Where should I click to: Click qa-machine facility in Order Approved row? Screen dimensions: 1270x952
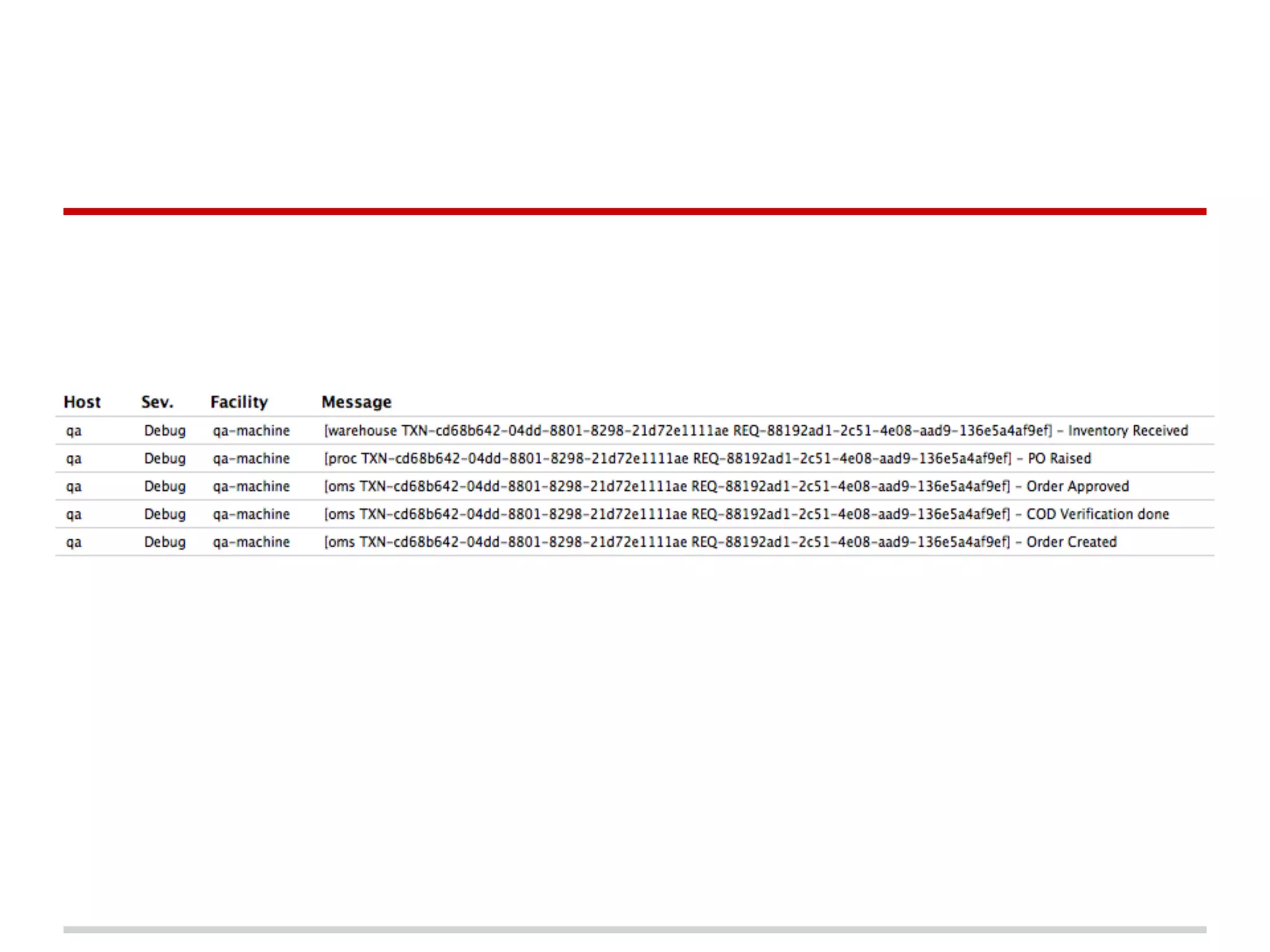251,487
